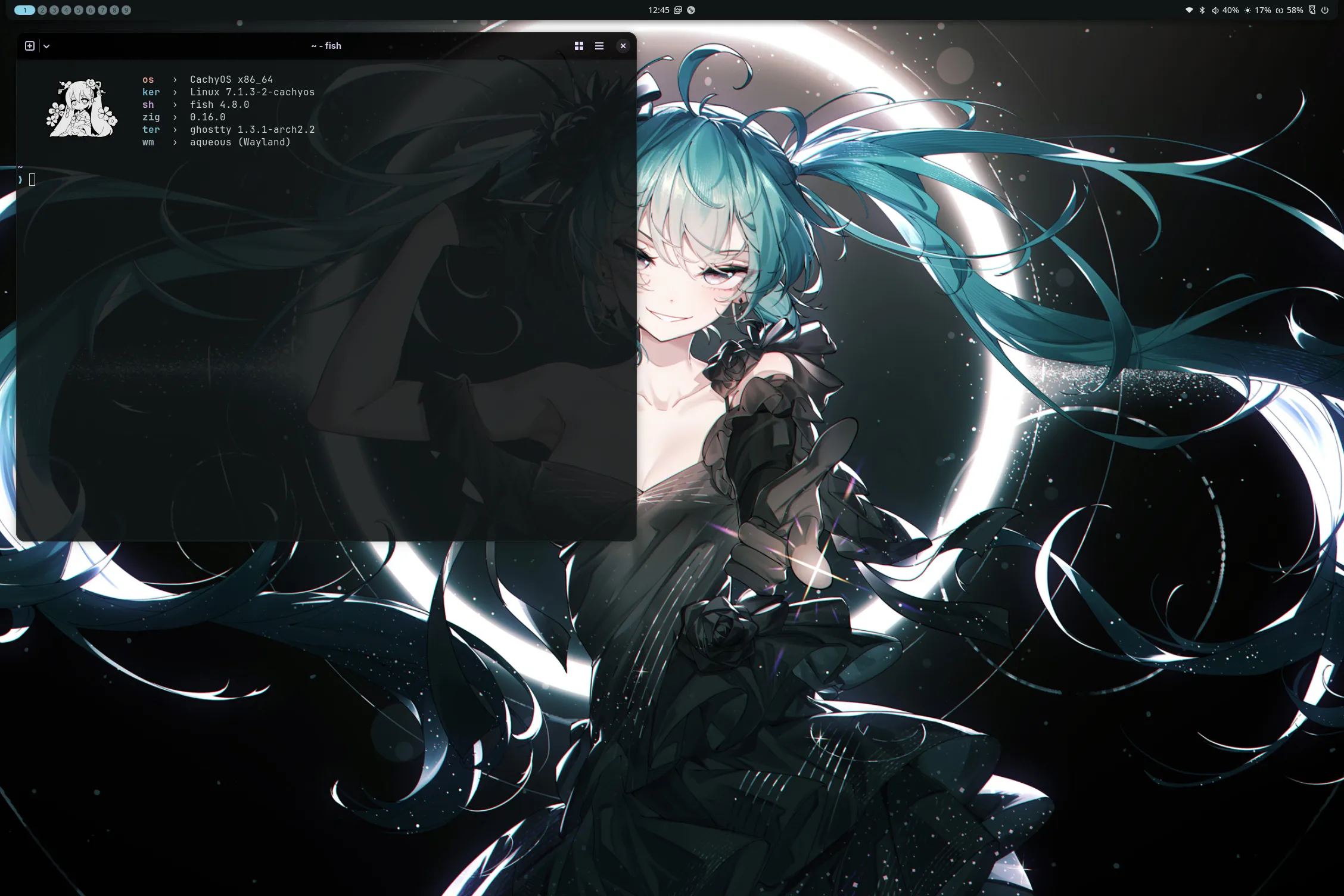This screenshot has width=1344, height=896.
Task: Click the 'os' label in fetch output
Action: [x=148, y=79]
